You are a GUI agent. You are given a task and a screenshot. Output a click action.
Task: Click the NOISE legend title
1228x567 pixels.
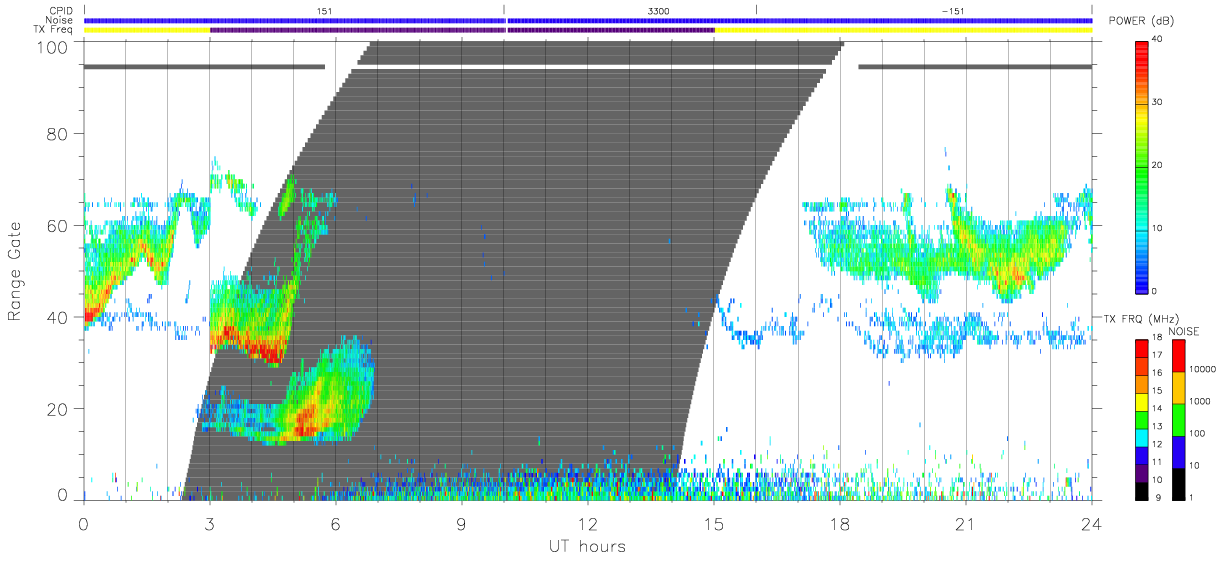point(1184,331)
